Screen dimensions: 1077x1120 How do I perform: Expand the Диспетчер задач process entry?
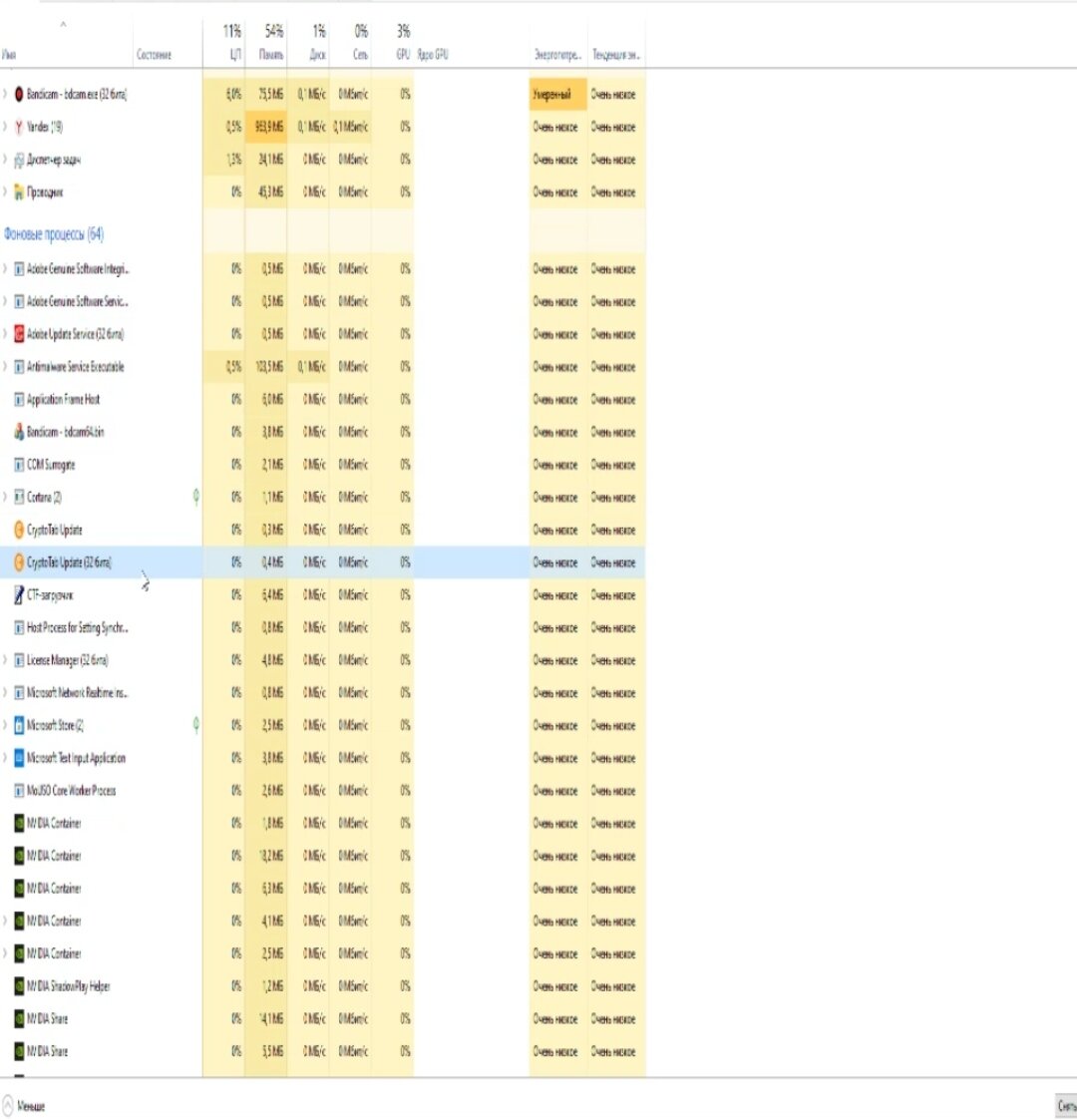click(5, 160)
